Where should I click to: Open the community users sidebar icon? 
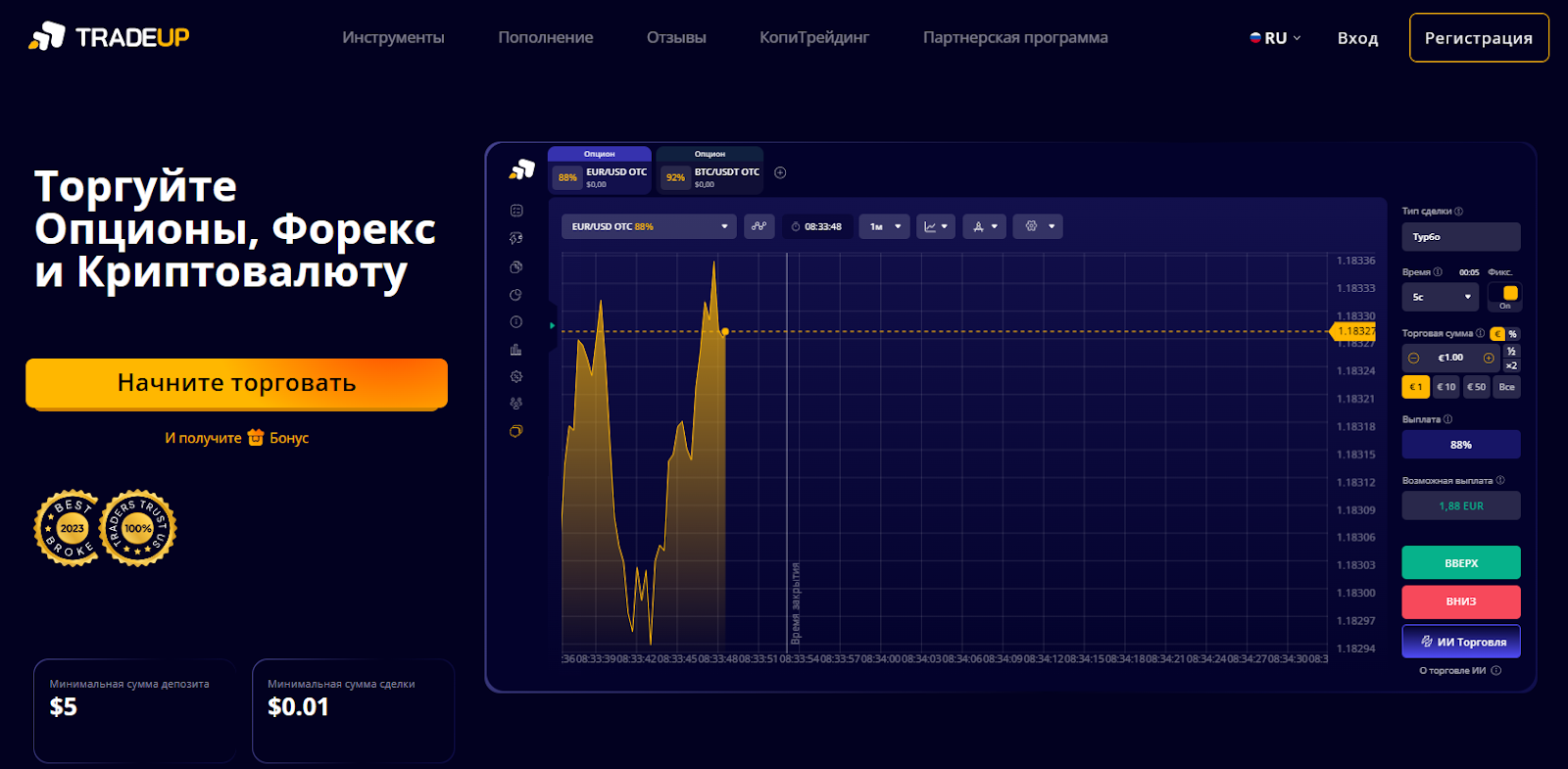pos(516,404)
